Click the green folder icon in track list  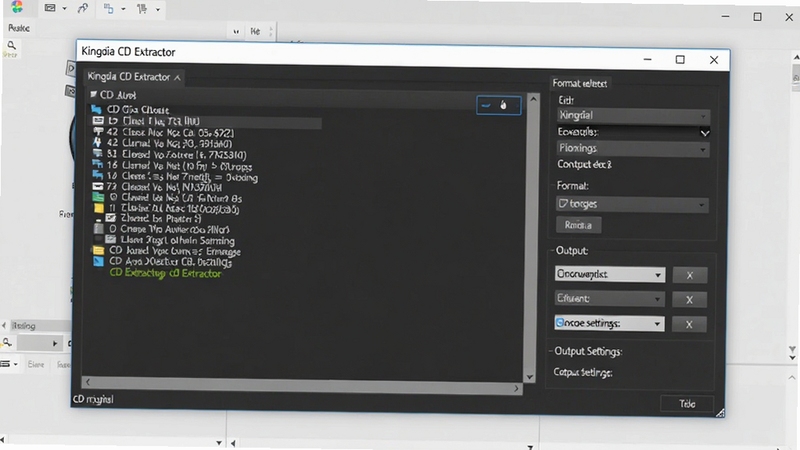98,197
